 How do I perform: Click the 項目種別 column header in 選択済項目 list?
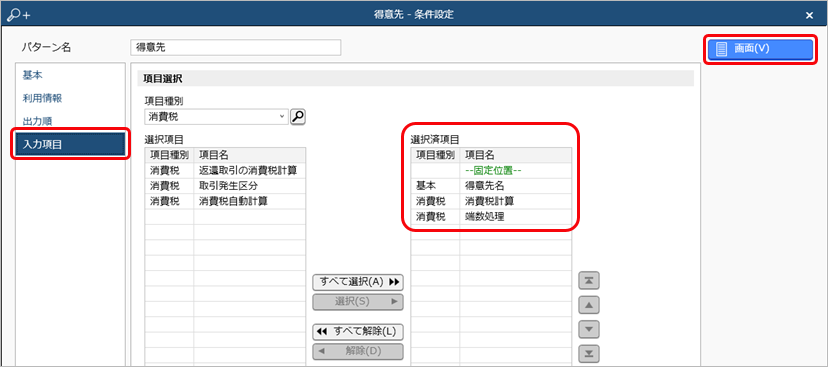point(435,155)
